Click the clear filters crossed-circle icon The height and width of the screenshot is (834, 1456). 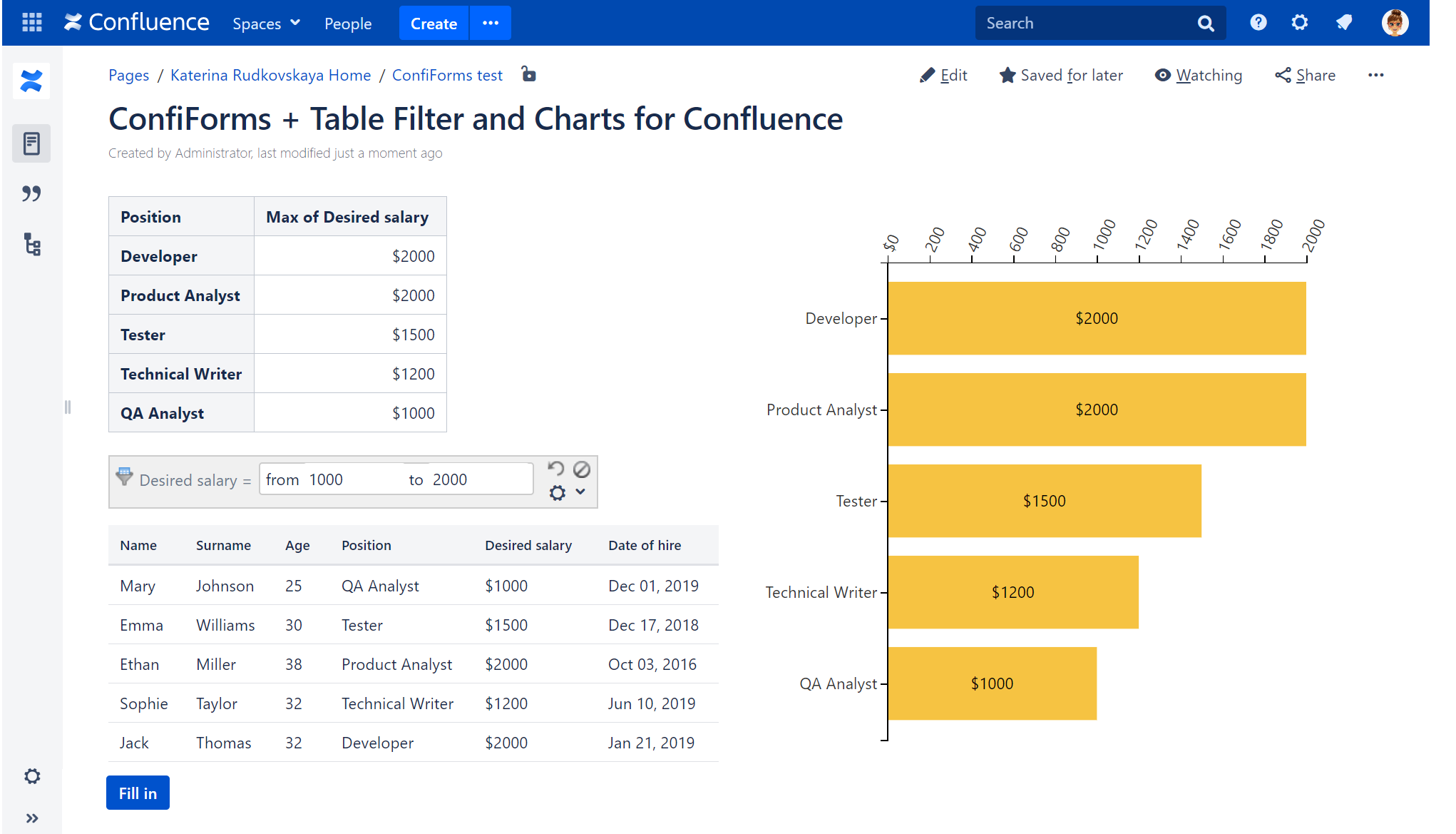coord(582,469)
